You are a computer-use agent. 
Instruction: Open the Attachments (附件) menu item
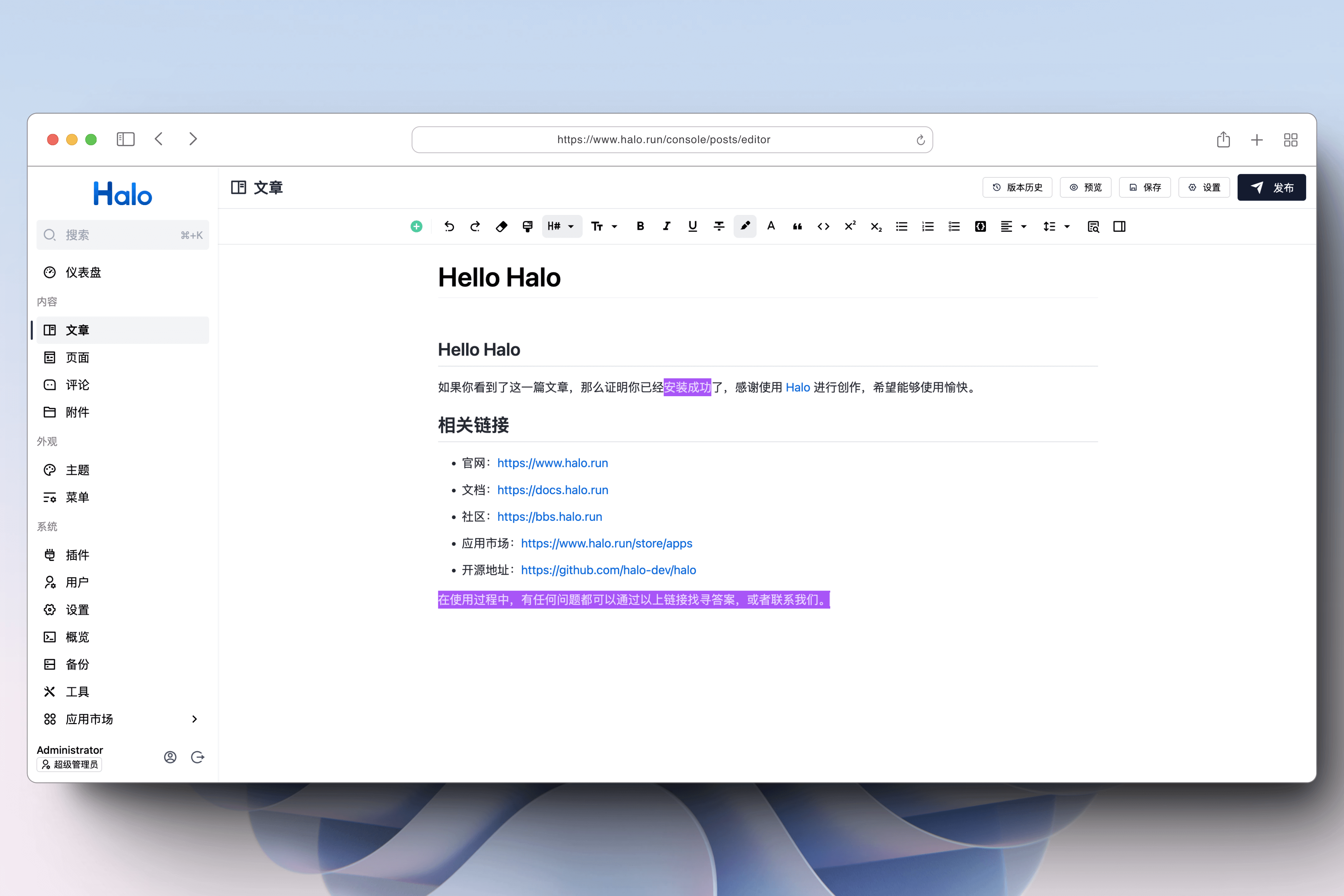click(123, 412)
